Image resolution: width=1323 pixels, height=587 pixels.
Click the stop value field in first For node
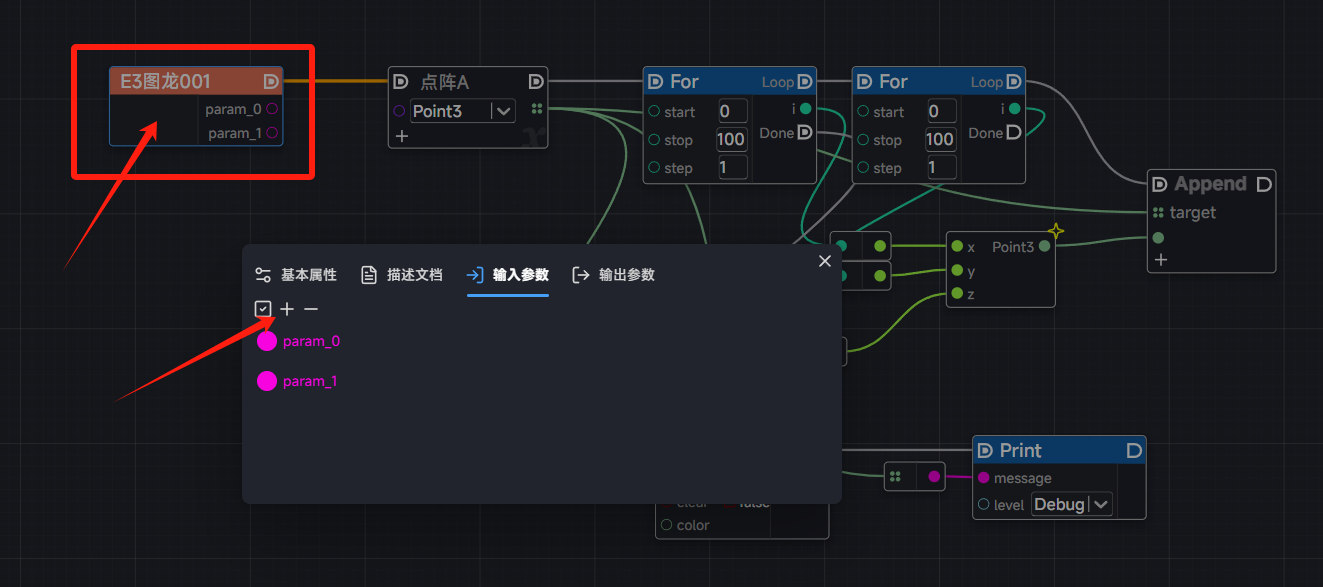pos(731,140)
